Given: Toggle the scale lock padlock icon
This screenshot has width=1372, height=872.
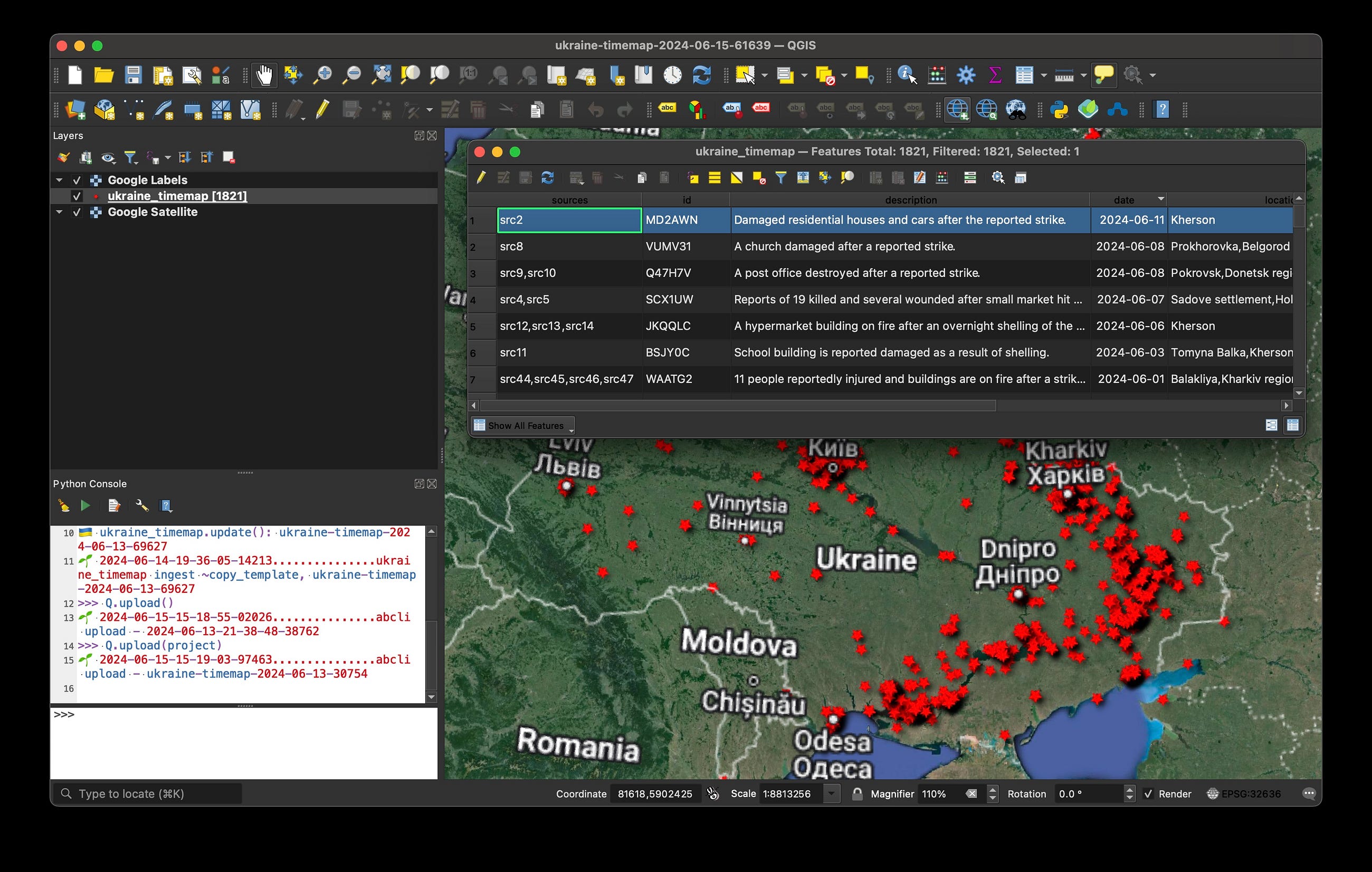Looking at the screenshot, I should point(857,794).
